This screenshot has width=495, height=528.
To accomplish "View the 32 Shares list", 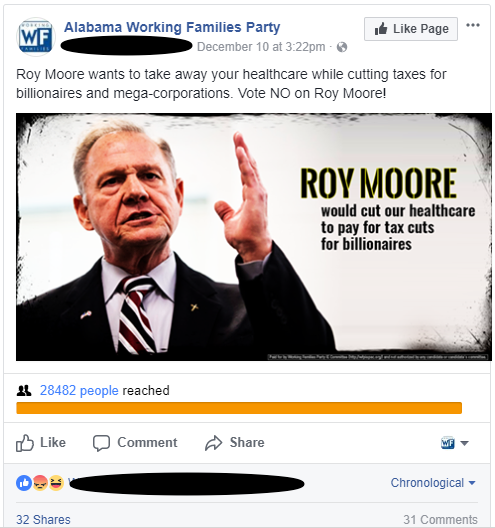I will click(x=43, y=519).
